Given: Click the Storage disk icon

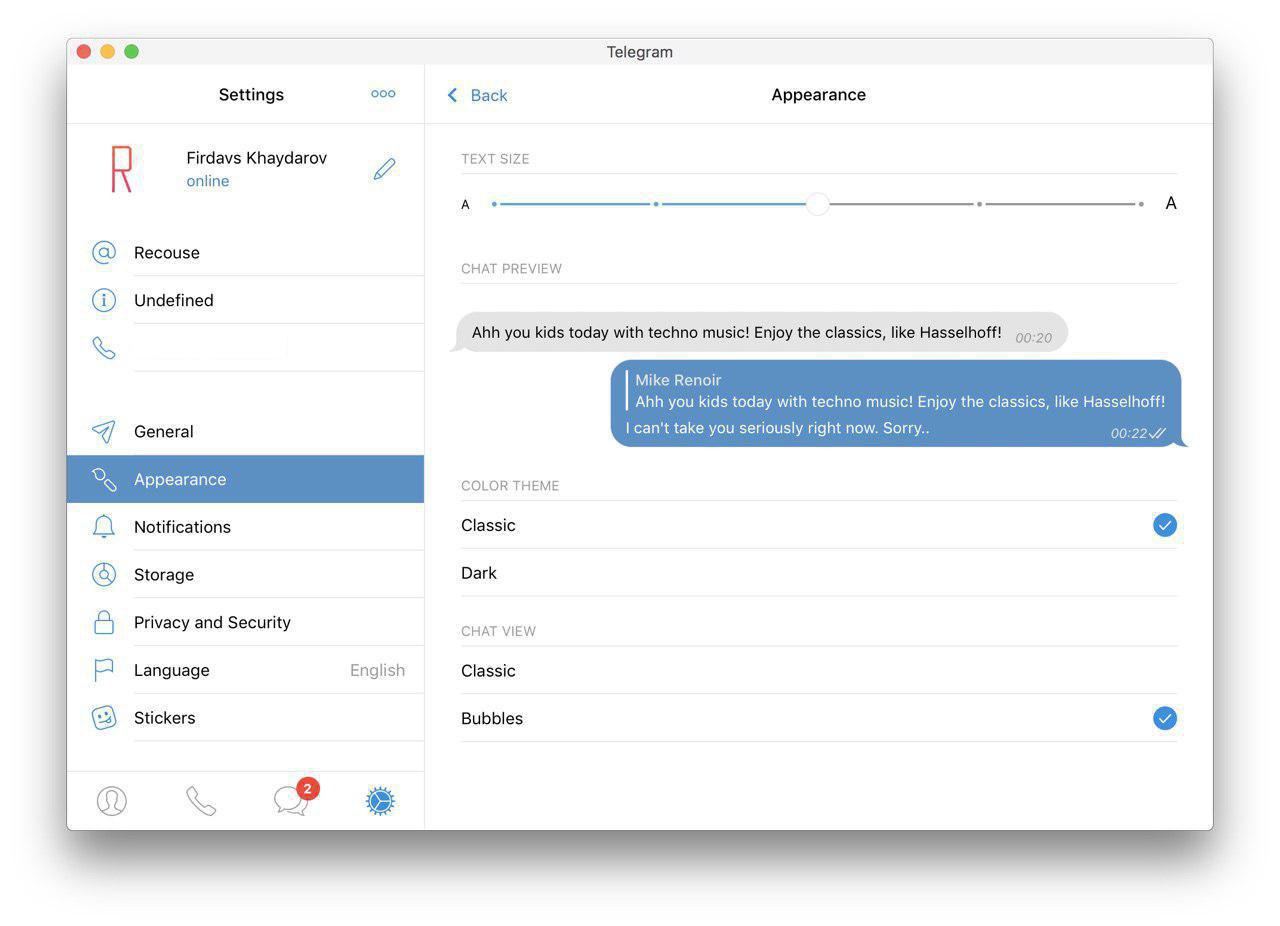Looking at the screenshot, I should point(104,574).
